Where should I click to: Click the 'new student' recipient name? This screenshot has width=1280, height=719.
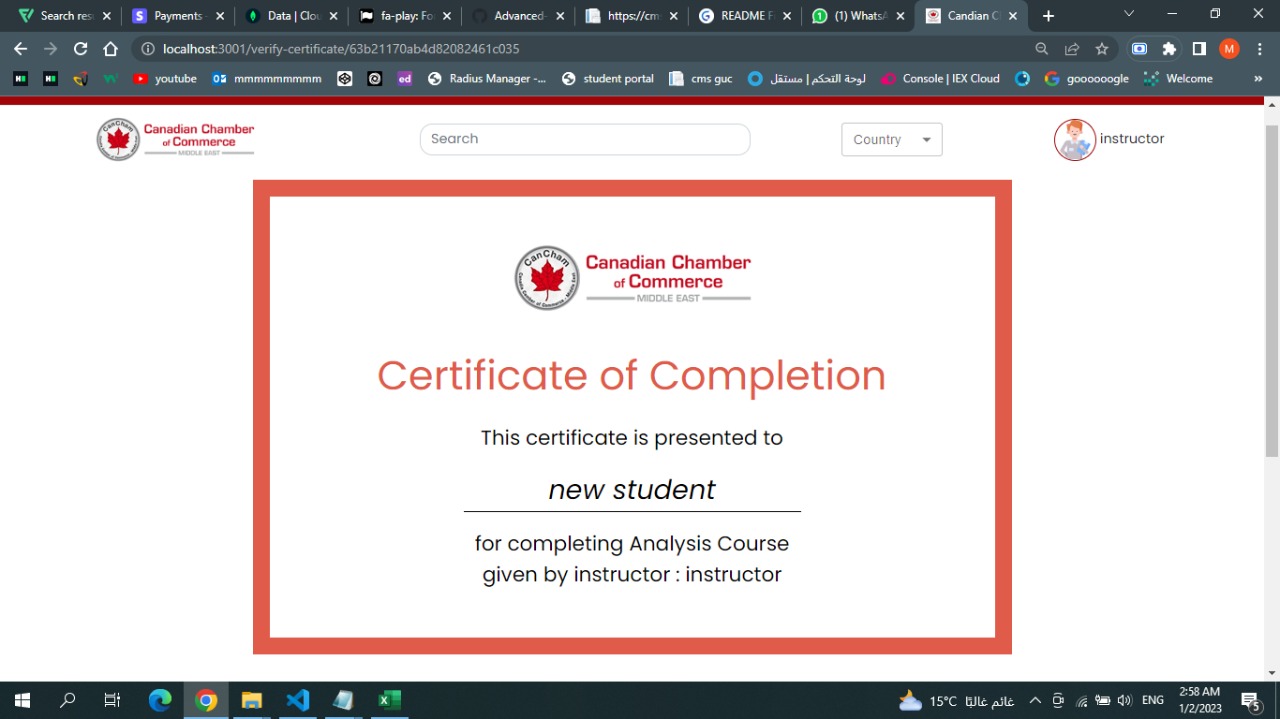(x=632, y=490)
